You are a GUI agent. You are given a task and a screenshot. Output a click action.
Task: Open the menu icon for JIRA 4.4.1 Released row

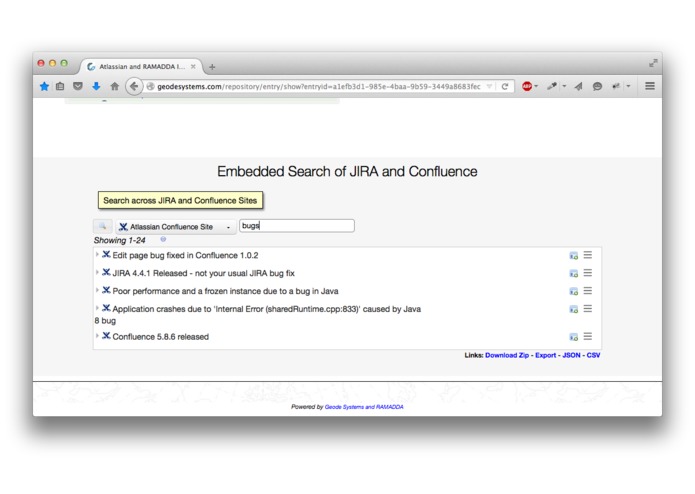coord(588,273)
